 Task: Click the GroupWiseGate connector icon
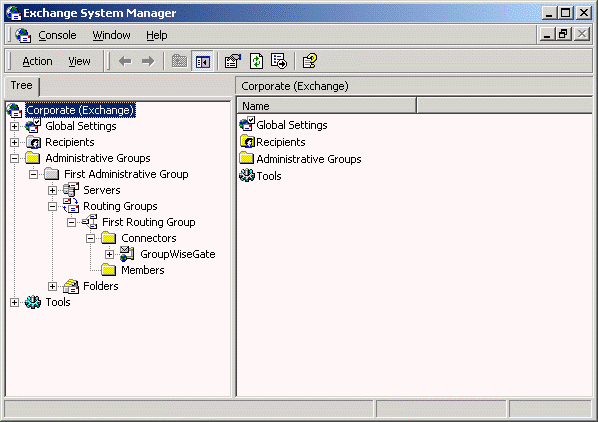point(127,254)
